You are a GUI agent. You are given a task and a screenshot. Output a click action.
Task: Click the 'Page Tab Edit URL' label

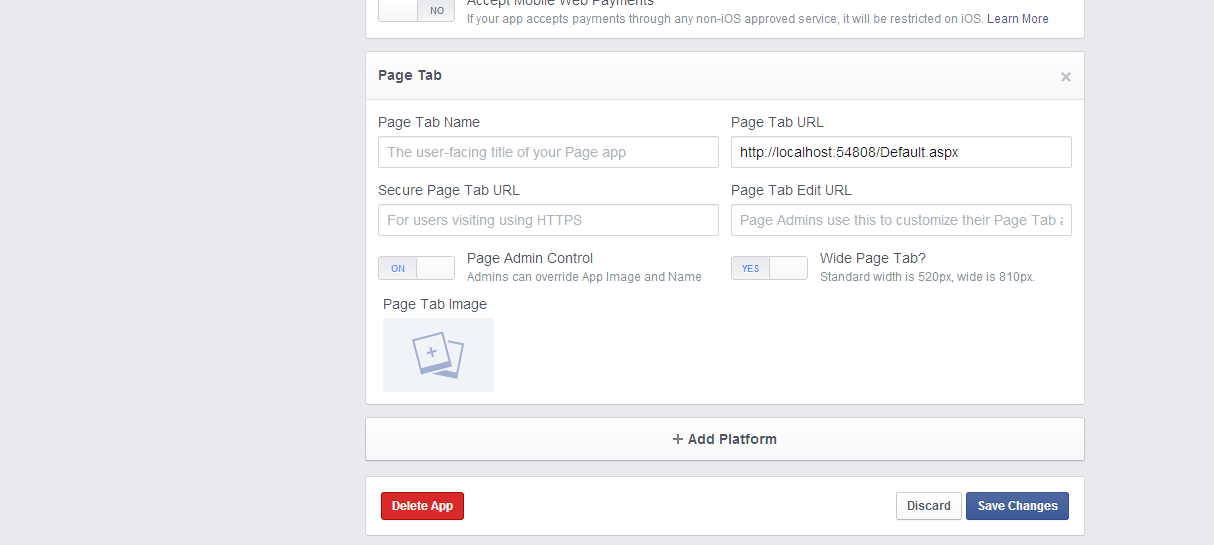pos(791,190)
